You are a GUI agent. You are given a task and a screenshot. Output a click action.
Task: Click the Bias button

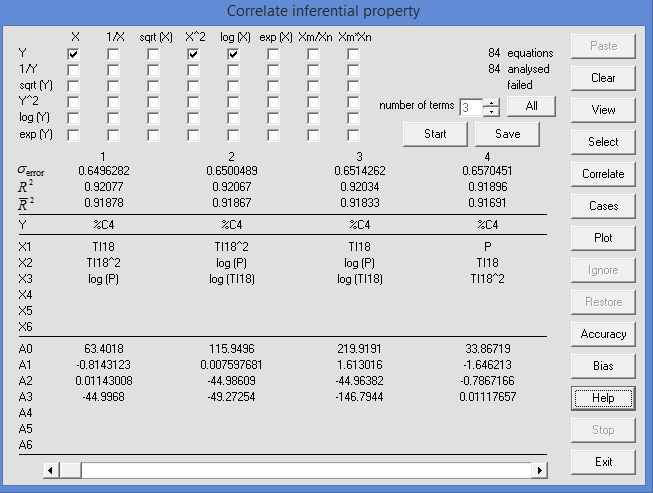pos(603,366)
